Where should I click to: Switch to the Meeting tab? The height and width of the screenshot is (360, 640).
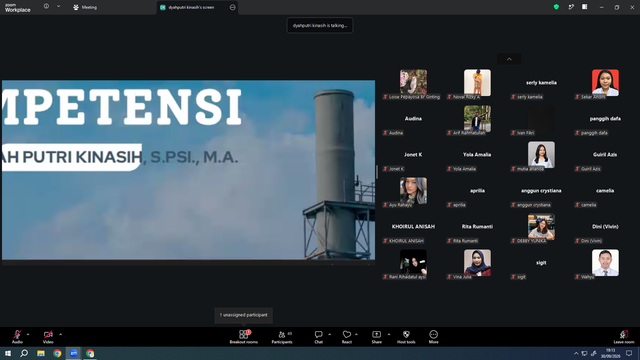point(85,7)
